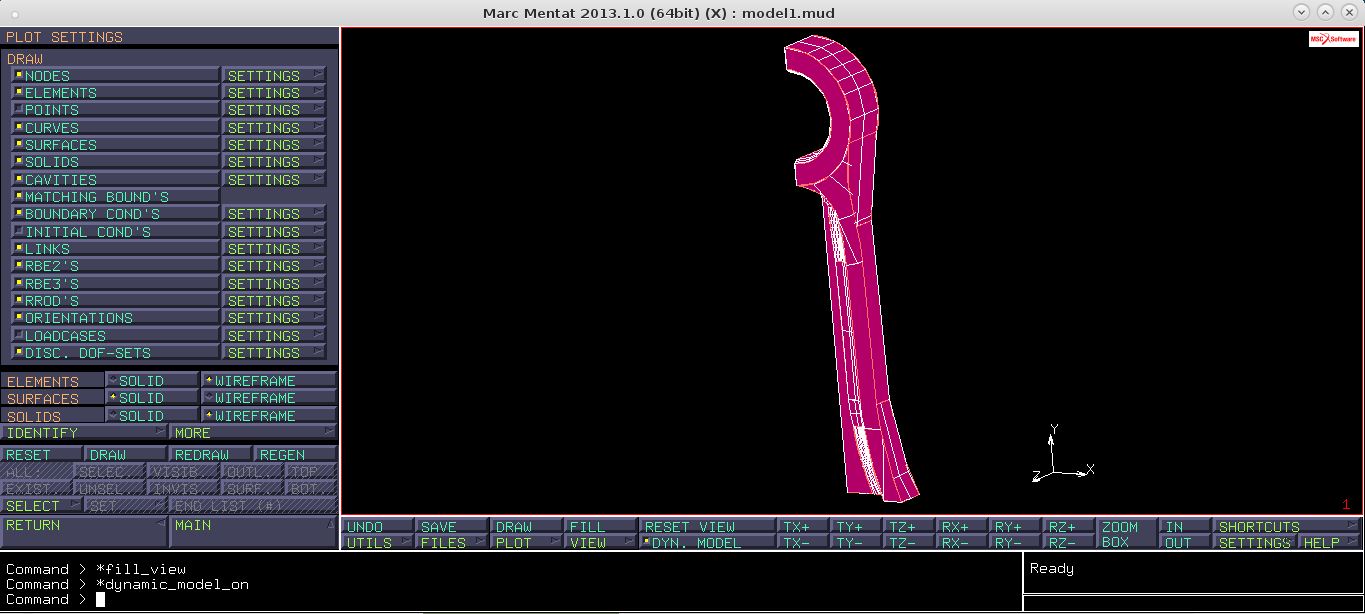The height and width of the screenshot is (614, 1365).
Task: Set SURFACES to WIREFRAME rendering
Action: tap(269, 398)
